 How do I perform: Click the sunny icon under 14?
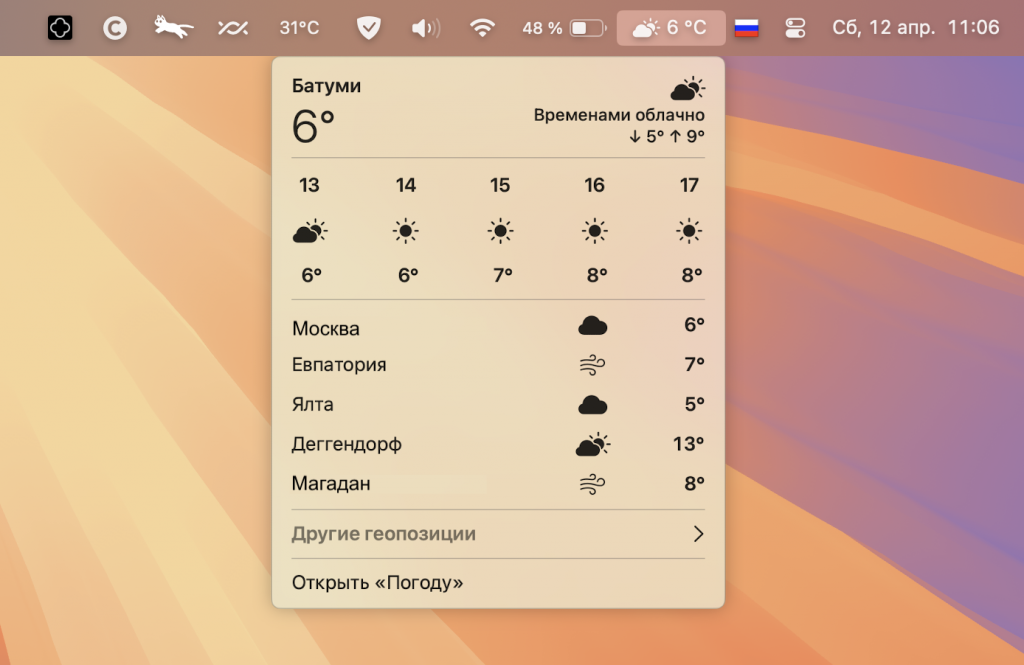(406, 231)
